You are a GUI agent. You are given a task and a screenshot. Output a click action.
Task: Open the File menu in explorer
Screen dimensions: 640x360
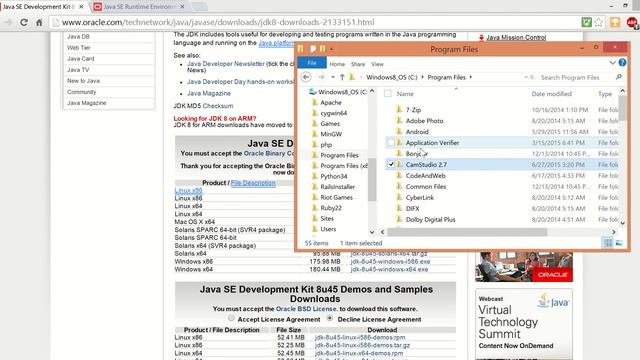point(312,63)
